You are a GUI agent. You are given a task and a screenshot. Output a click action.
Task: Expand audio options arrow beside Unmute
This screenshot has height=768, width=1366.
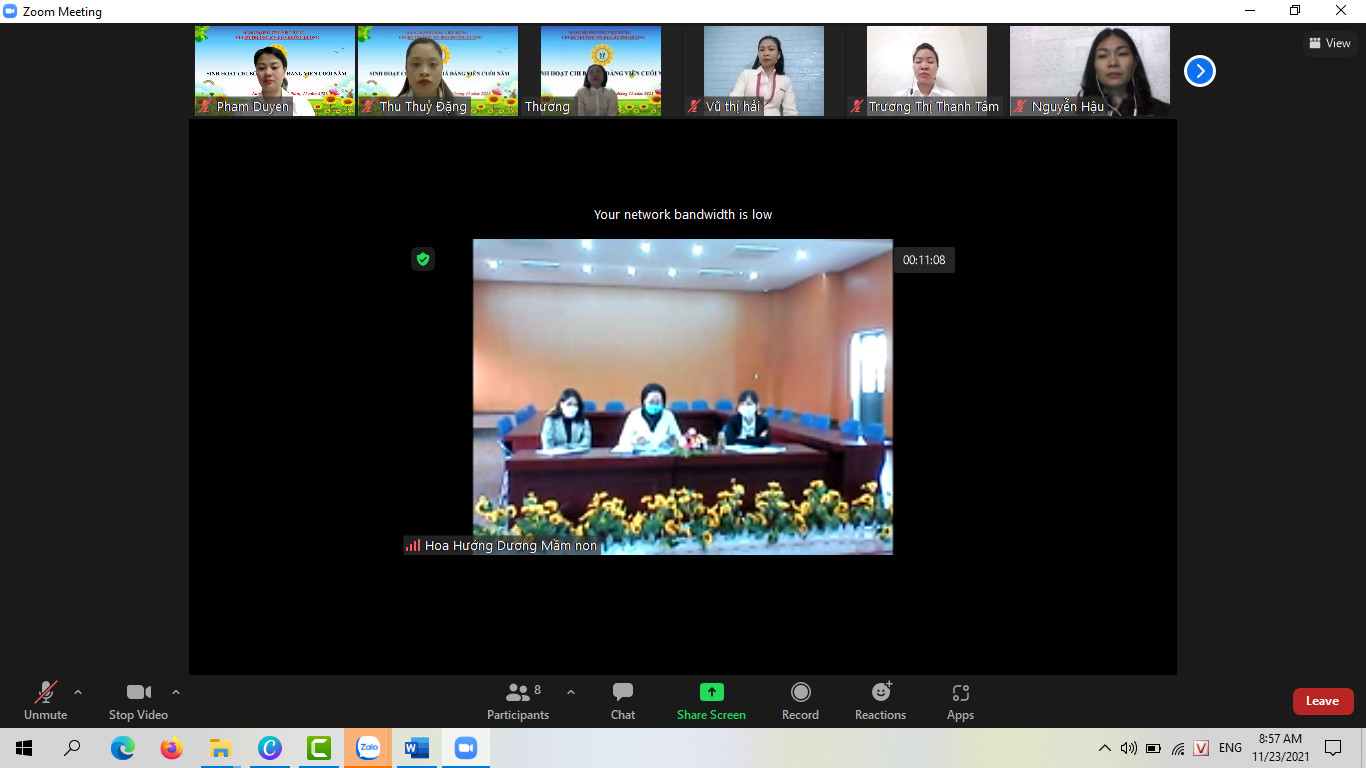click(78, 692)
